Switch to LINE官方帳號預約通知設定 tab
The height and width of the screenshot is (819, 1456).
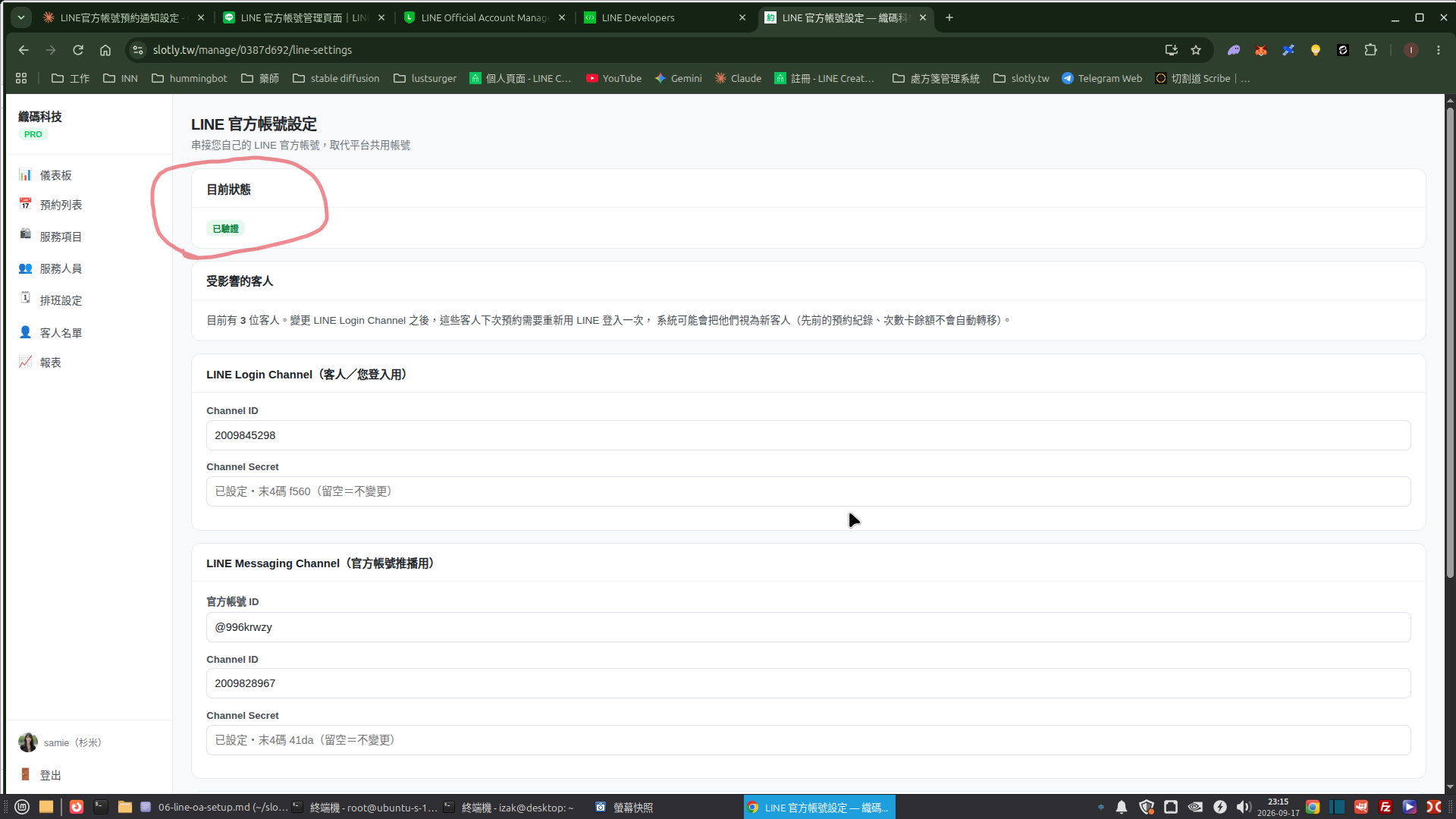pos(123,17)
